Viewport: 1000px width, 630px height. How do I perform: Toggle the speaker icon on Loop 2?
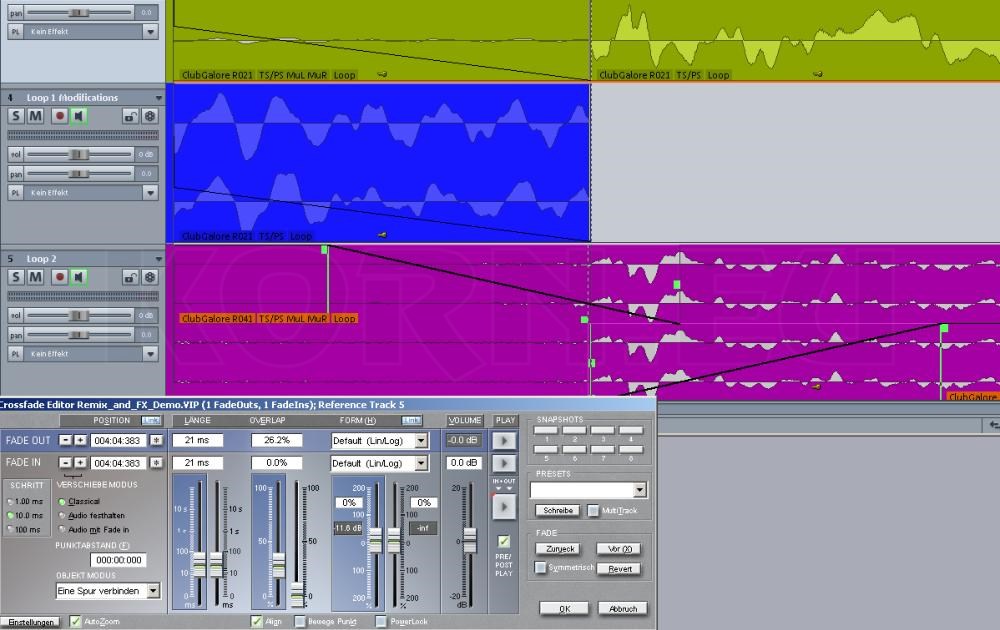78,277
